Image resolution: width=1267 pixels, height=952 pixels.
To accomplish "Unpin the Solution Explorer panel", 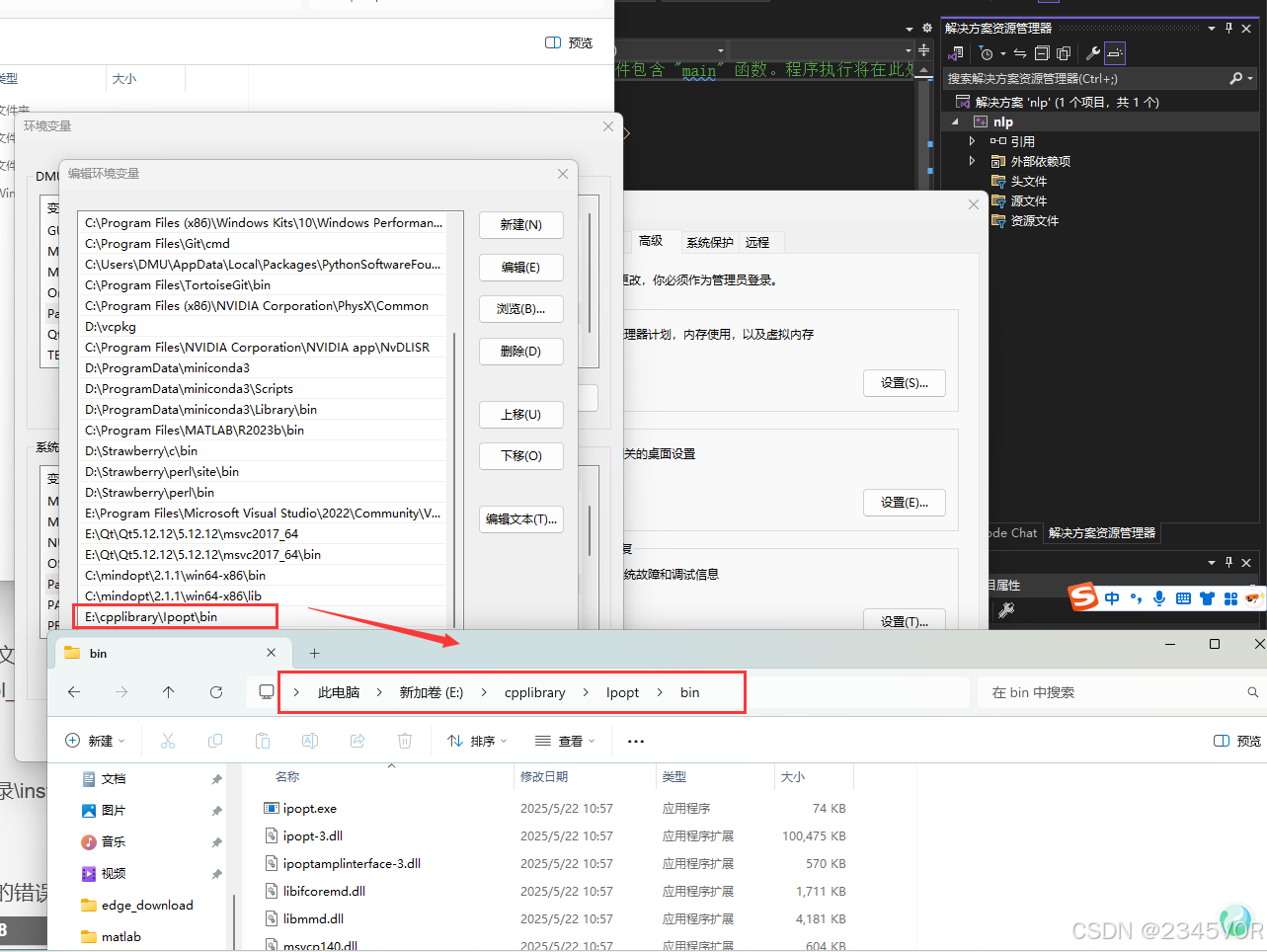I will [x=1227, y=29].
